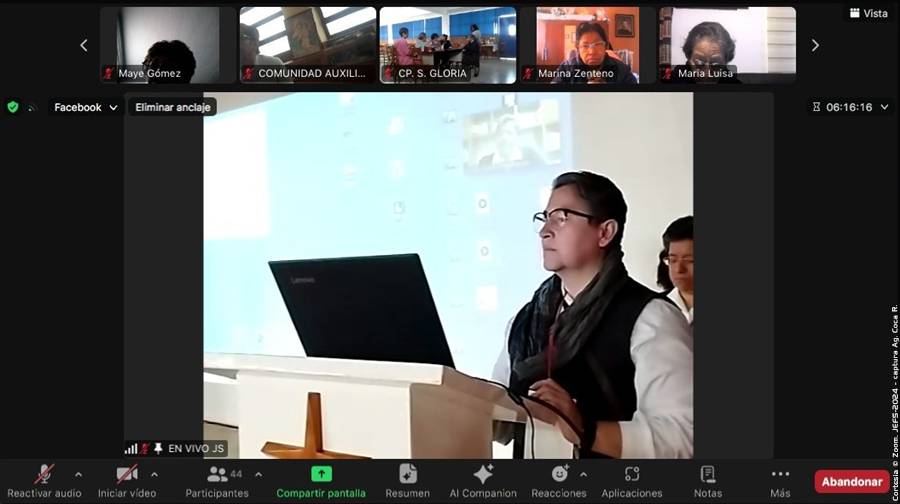Select Maria Luisa video thumbnail
Screen dimensions: 900x504
(x=727, y=45)
